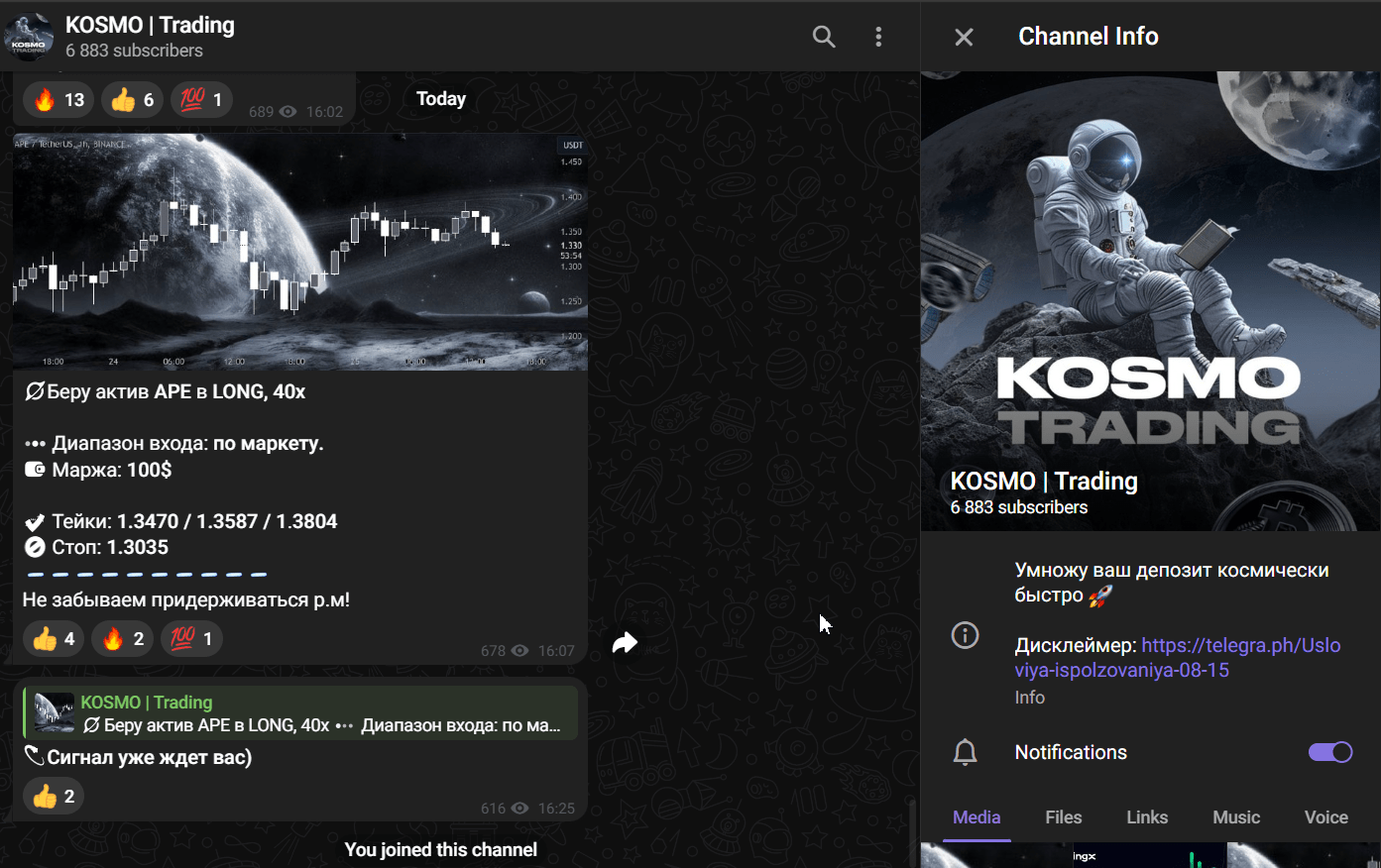Click the Today date label

pyautogui.click(x=441, y=98)
